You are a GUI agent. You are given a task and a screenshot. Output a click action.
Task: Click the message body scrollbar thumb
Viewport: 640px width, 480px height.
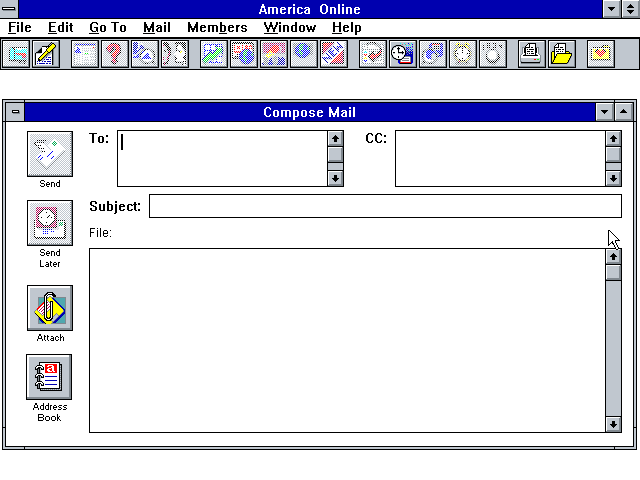pyautogui.click(x=613, y=273)
